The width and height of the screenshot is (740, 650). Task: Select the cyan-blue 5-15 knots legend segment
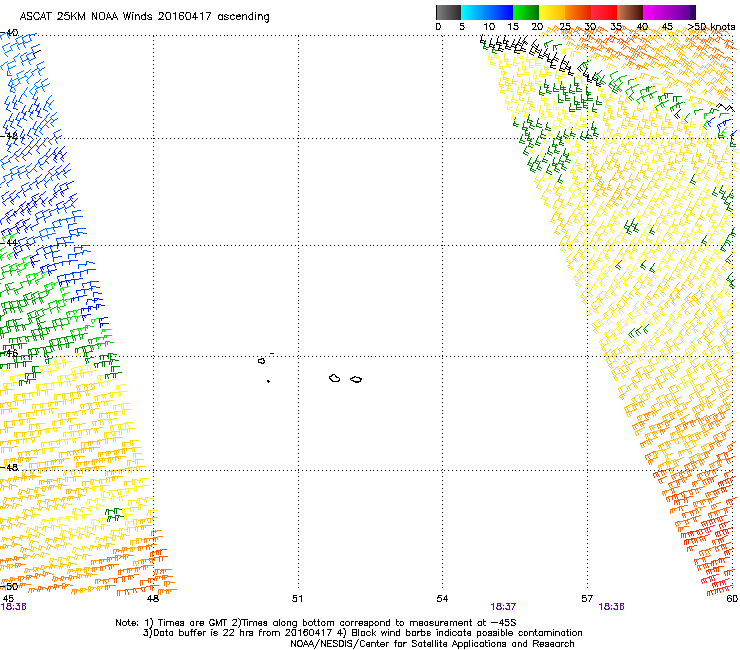pos(487,12)
